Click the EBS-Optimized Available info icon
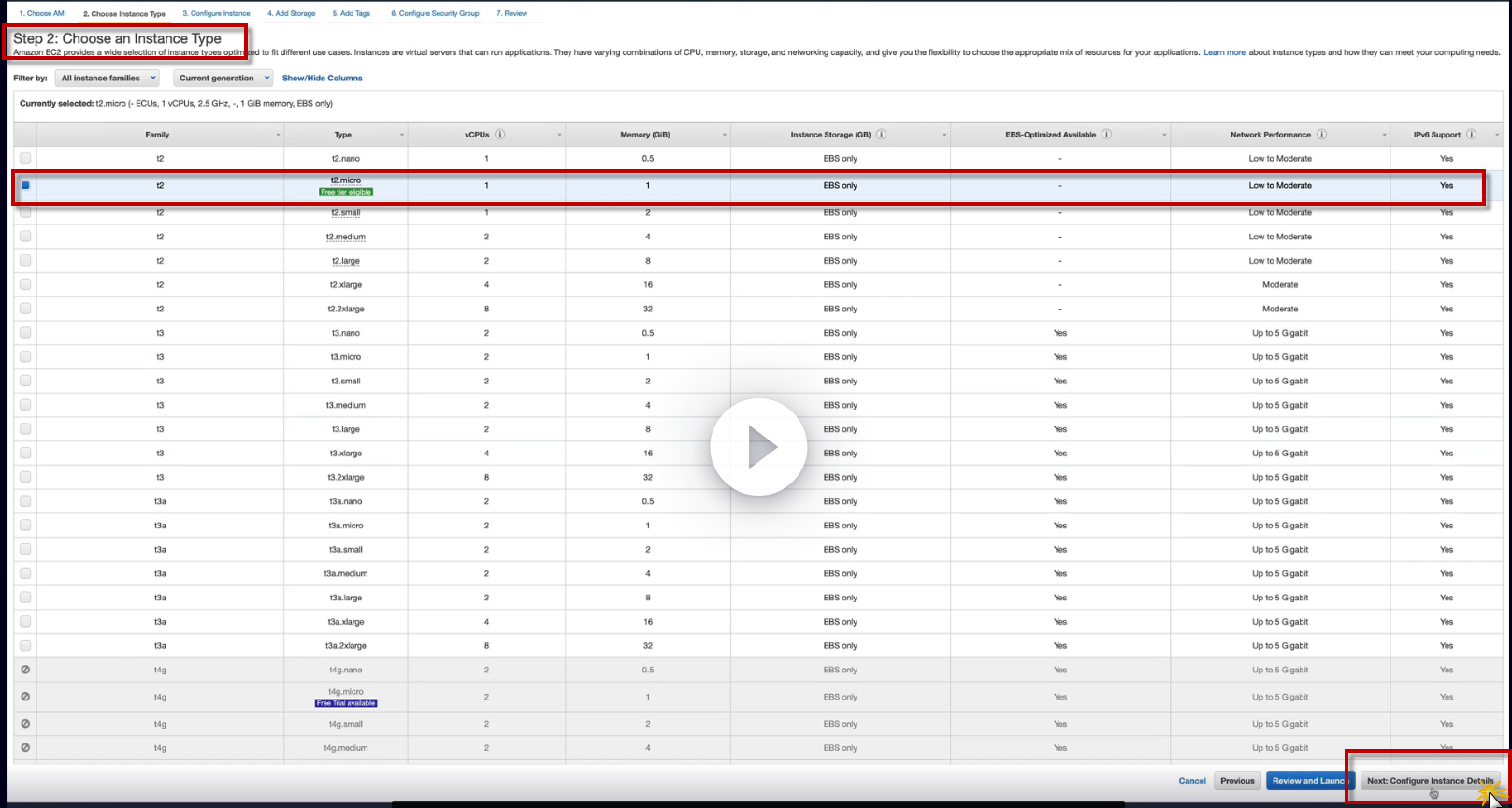Image resolution: width=1512 pixels, height=808 pixels. pos(1106,135)
